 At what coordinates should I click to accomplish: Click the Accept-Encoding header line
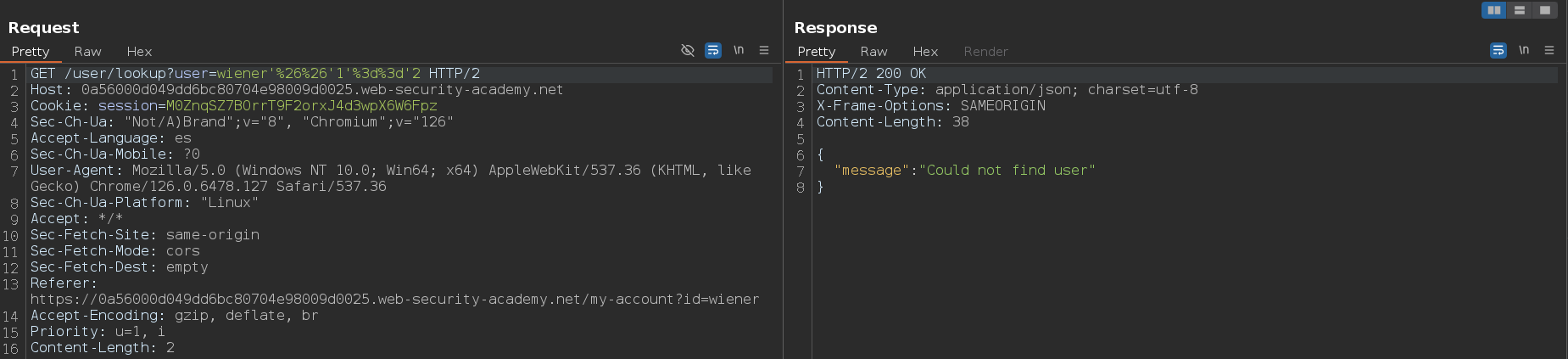pyautogui.click(x=175, y=316)
